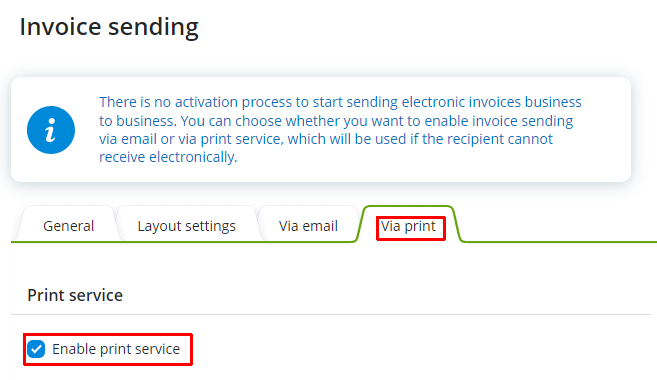Click the blue information icon
The image size is (657, 380).
[51, 130]
